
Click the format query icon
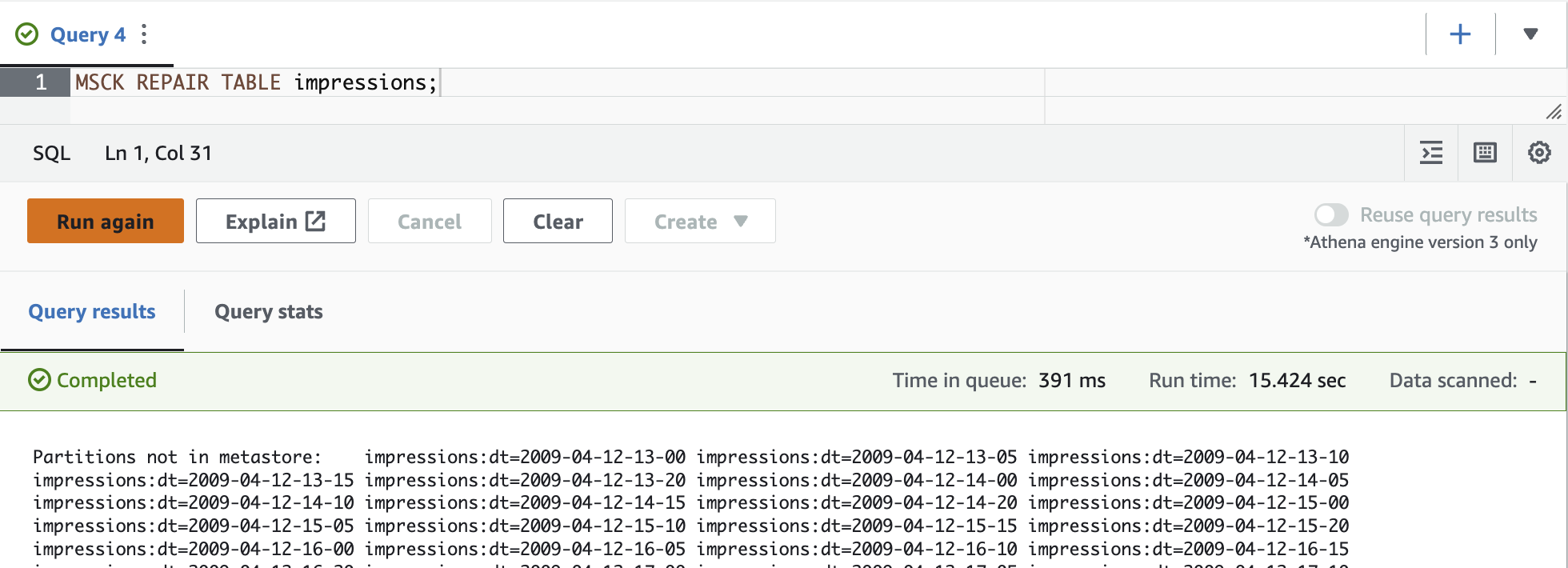coord(1431,153)
